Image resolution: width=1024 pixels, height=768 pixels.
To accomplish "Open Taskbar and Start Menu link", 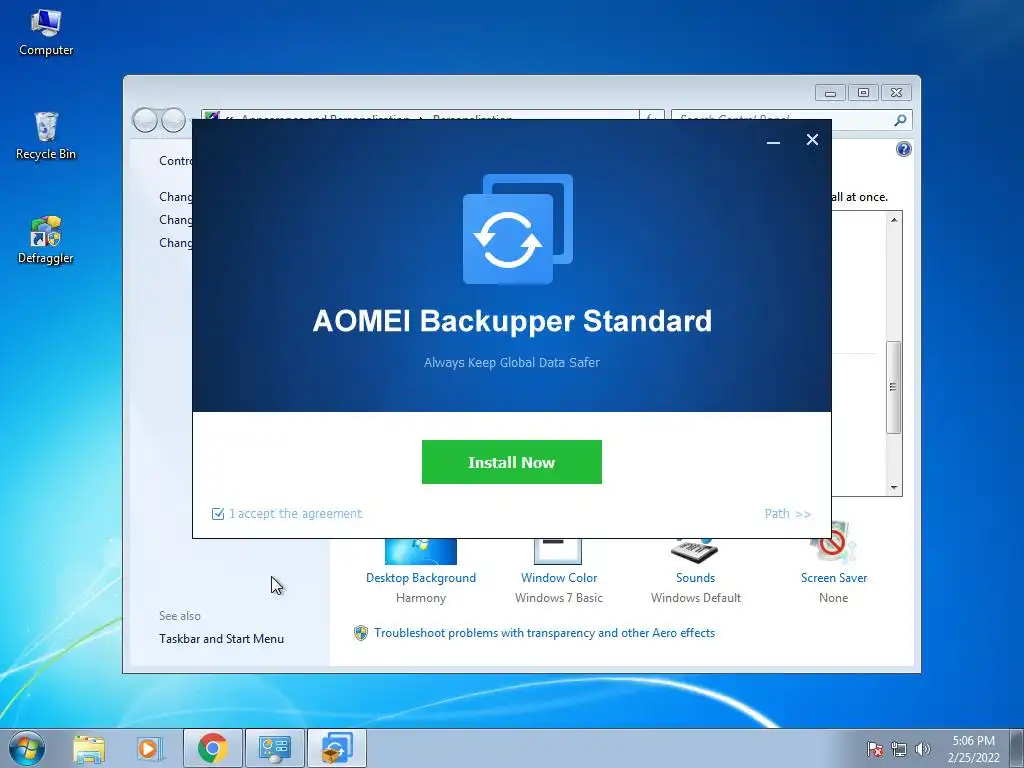I will (221, 639).
